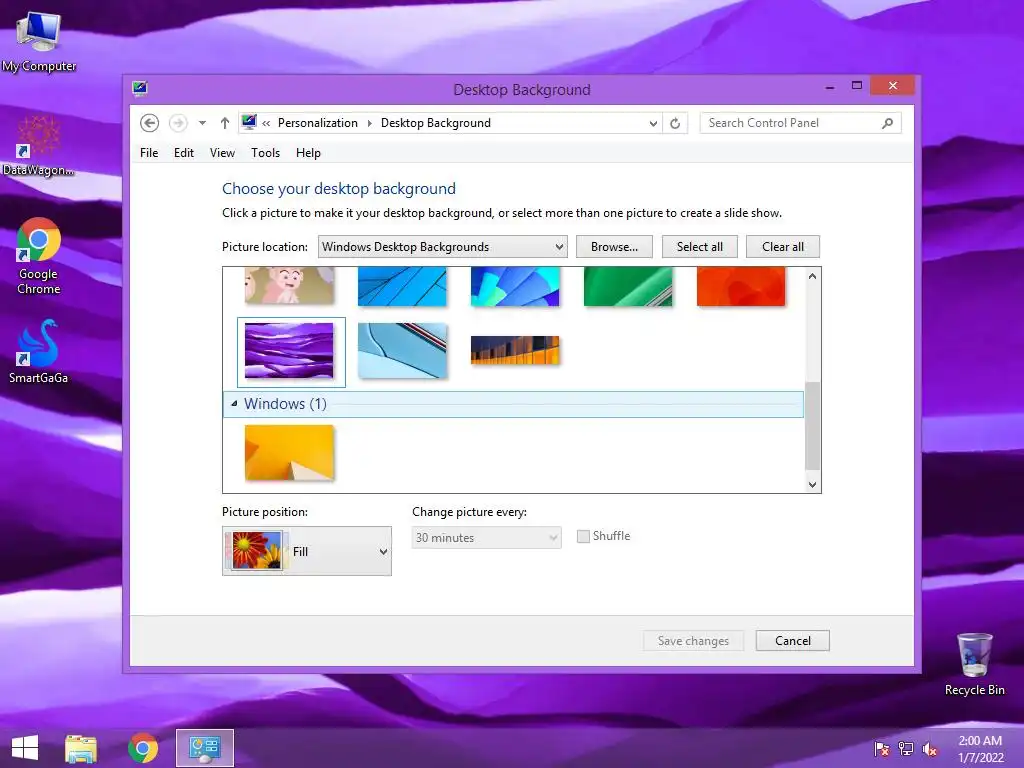Image resolution: width=1024 pixels, height=768 pixels.
Task: Open the taskbar clock showing 2:00 AM
Action: [x=980, y=749]
